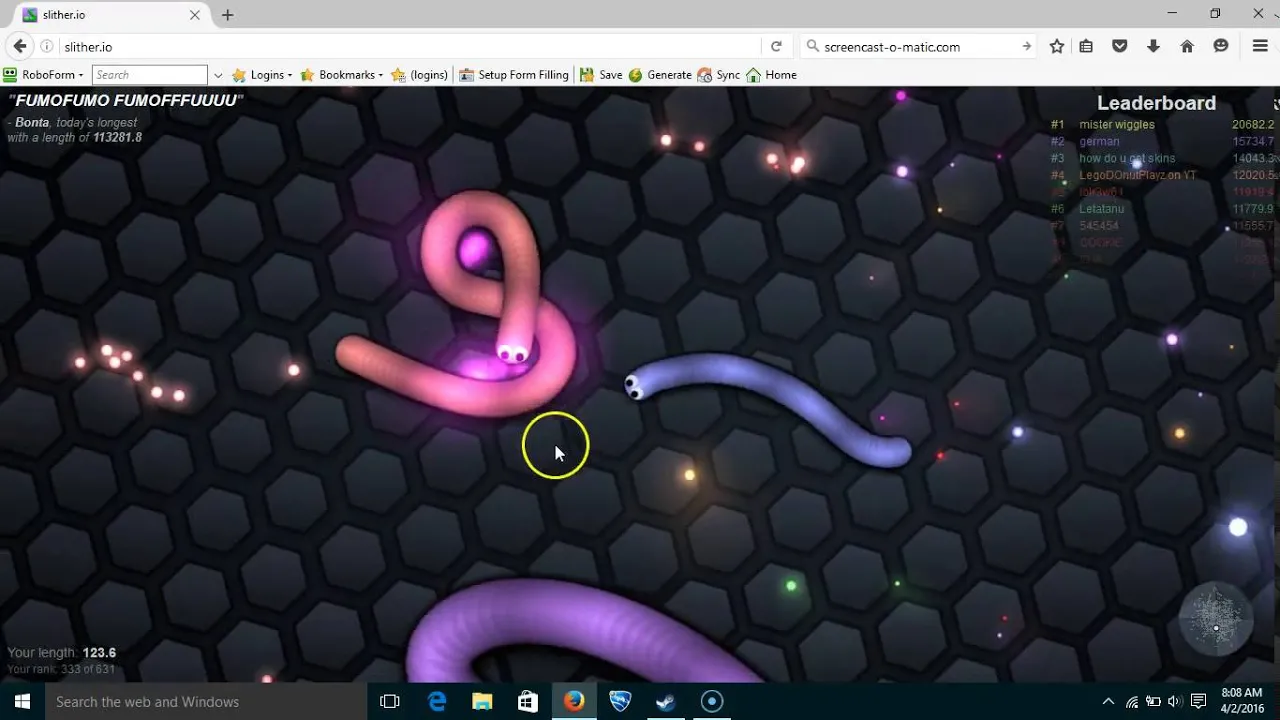Open the blue shield app on taskbar
1280x720 pixels.
(x=620, y=701)
